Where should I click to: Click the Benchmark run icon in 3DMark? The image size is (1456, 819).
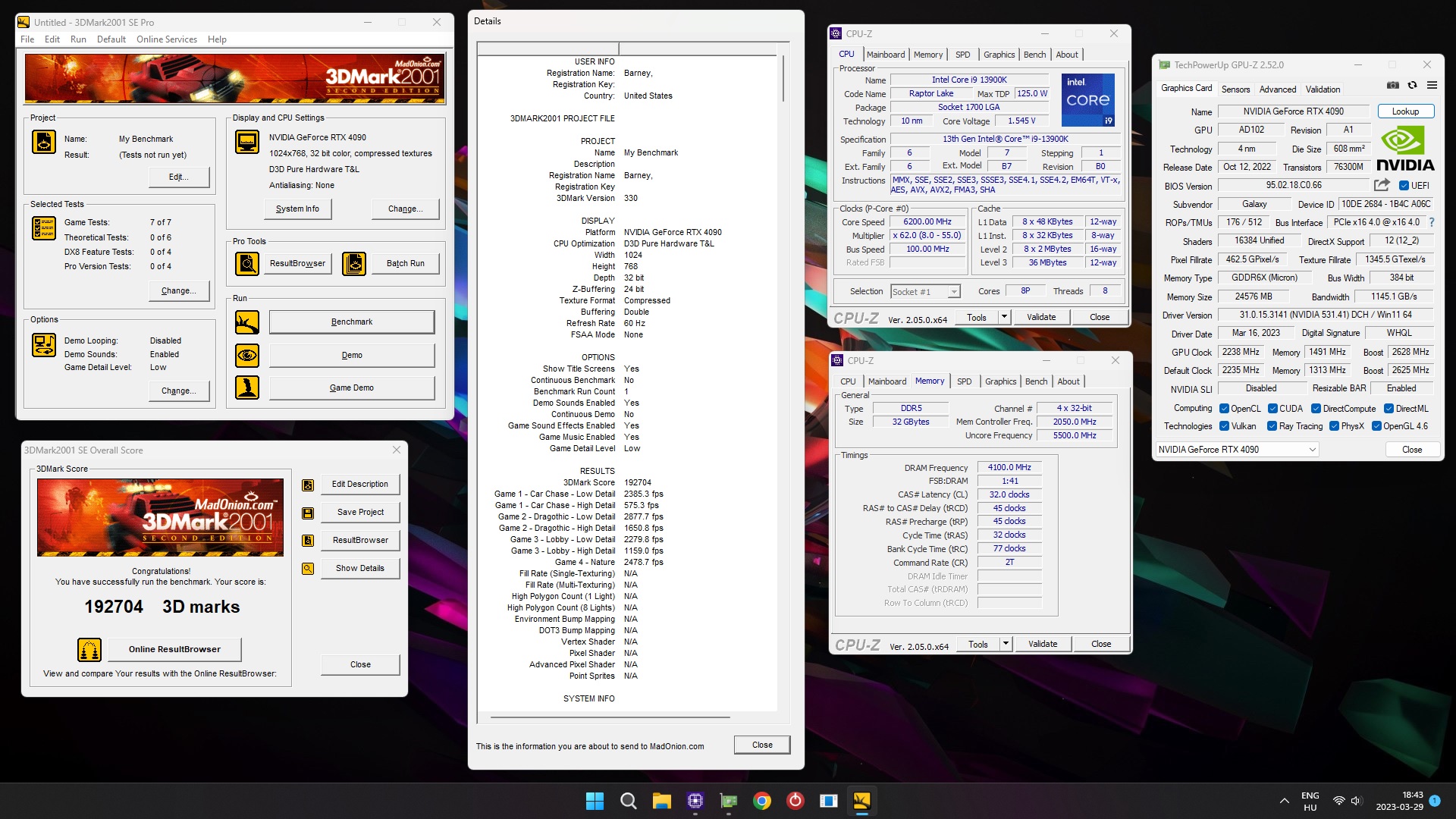[x=247, y=322]
